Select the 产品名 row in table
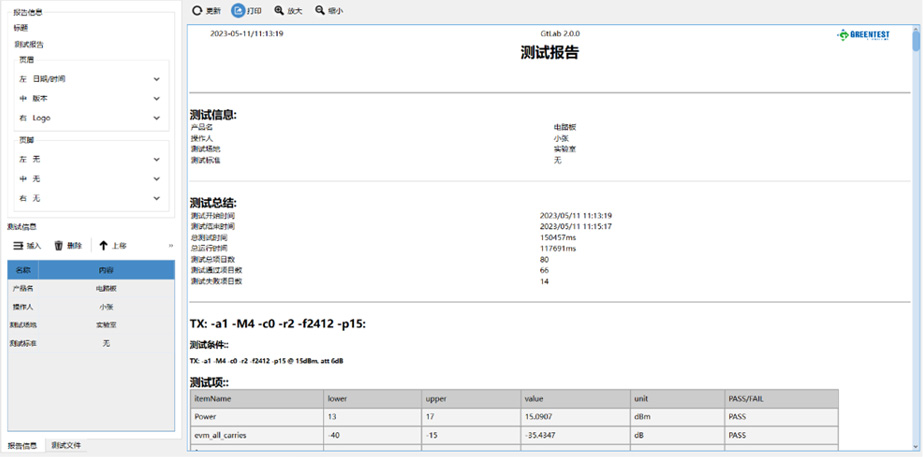 point(90,288)
